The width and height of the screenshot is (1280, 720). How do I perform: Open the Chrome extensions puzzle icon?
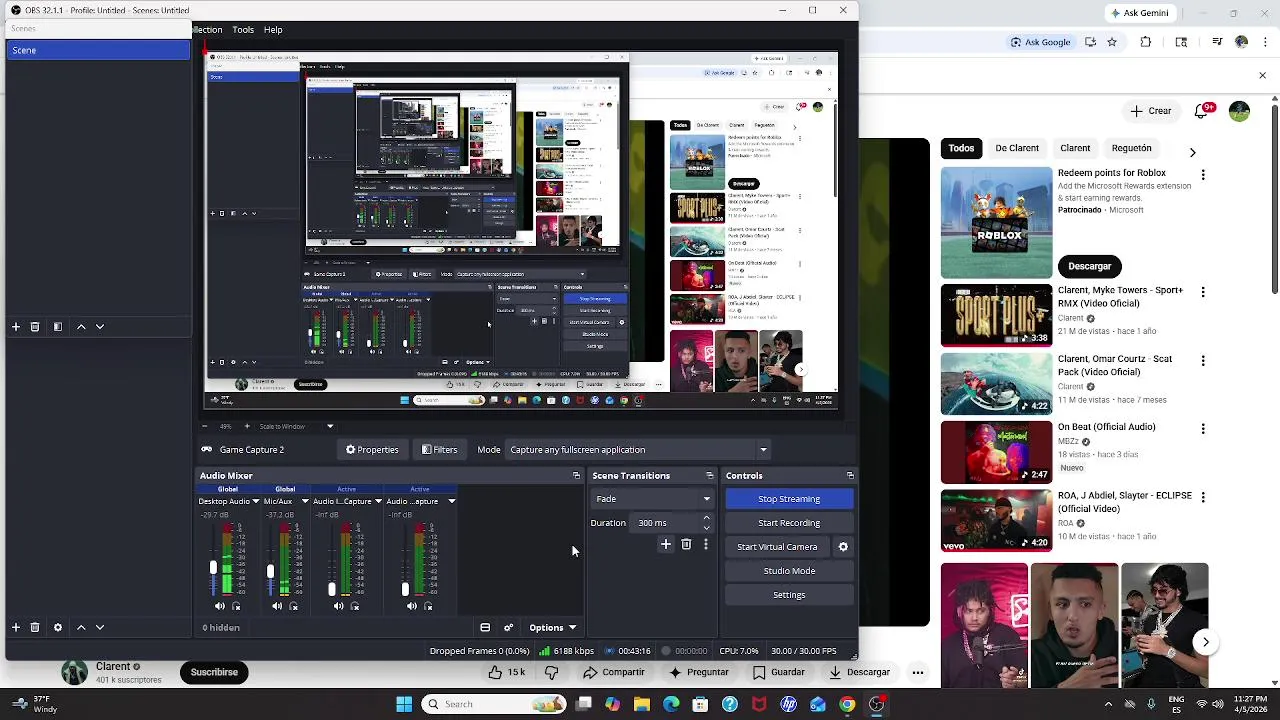click(1146, 42)
